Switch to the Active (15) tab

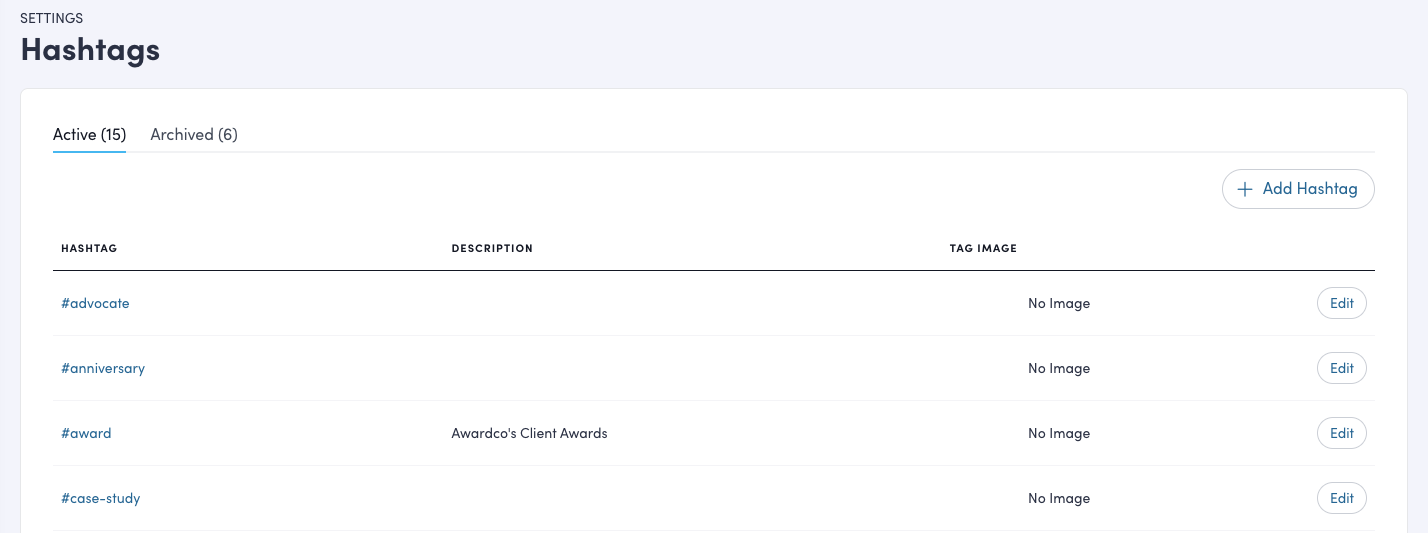pos(89,134)
